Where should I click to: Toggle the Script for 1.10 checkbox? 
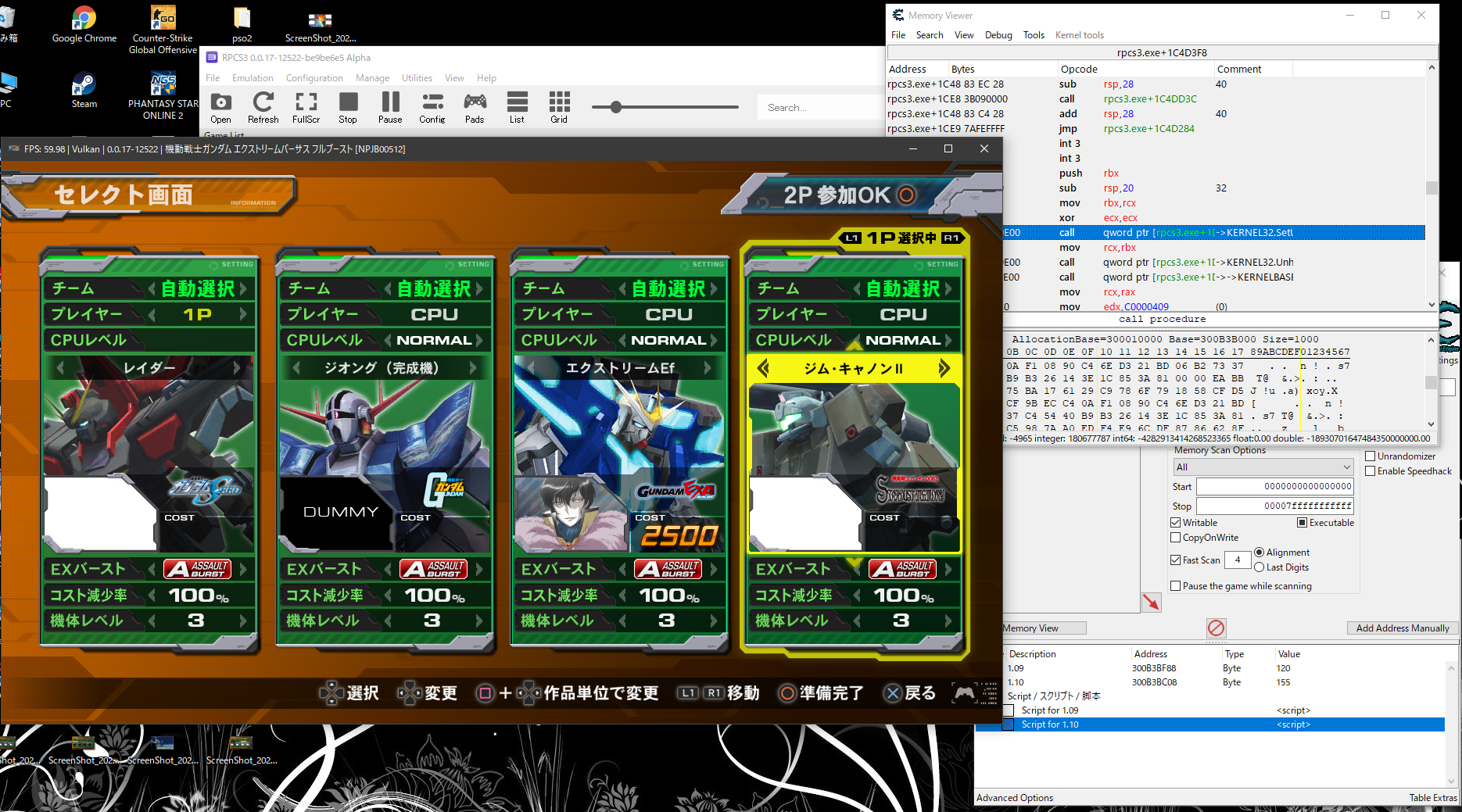pyautogui.click(x=1009, y=724)
